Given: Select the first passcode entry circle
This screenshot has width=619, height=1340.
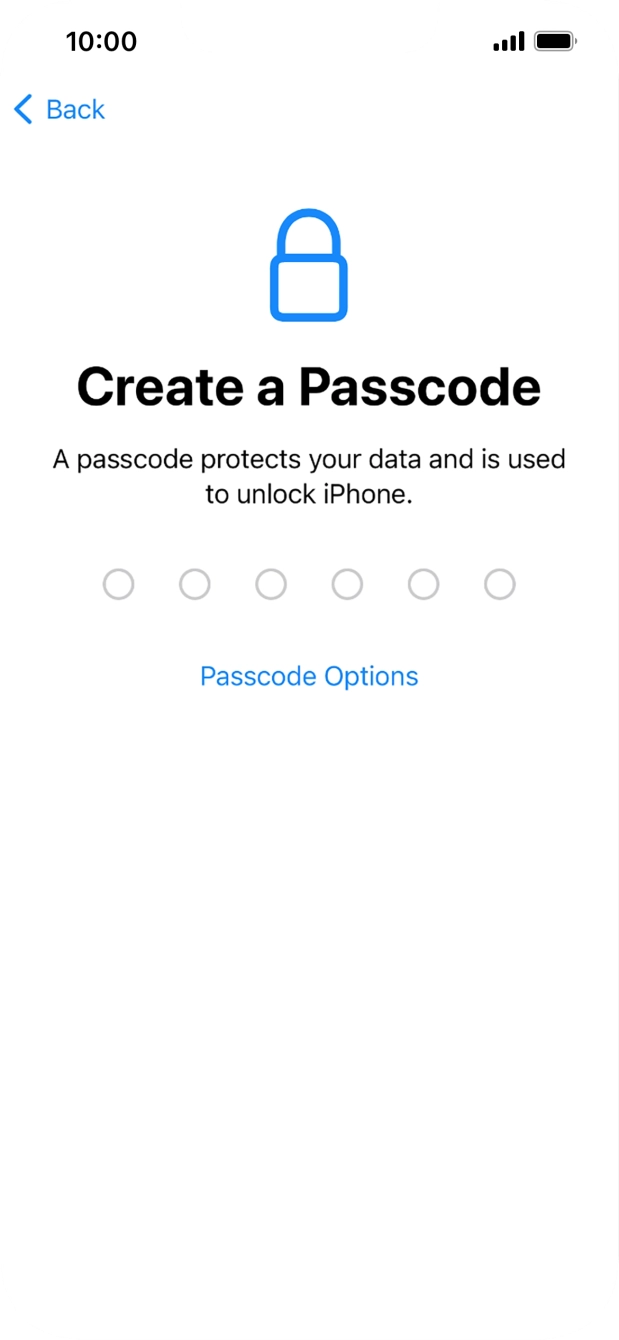Looking at the screenshot, I should click(x=119, y=584).
